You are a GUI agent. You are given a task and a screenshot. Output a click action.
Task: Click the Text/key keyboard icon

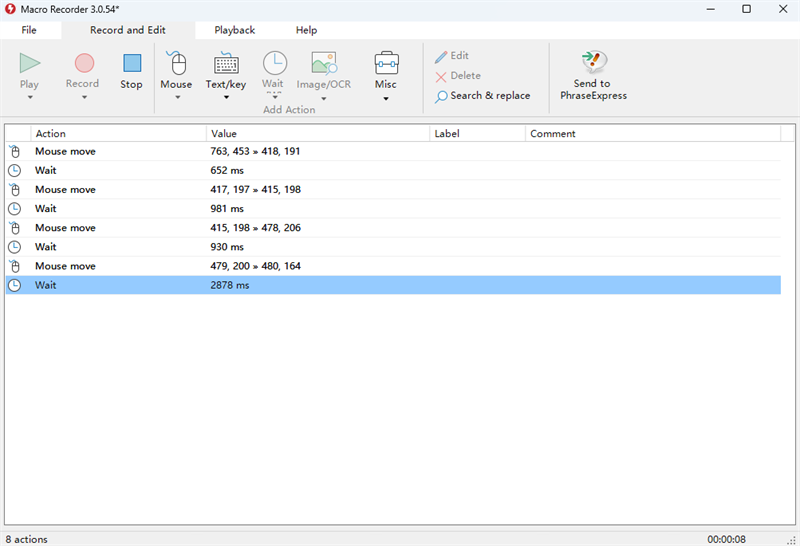(226, 64)
